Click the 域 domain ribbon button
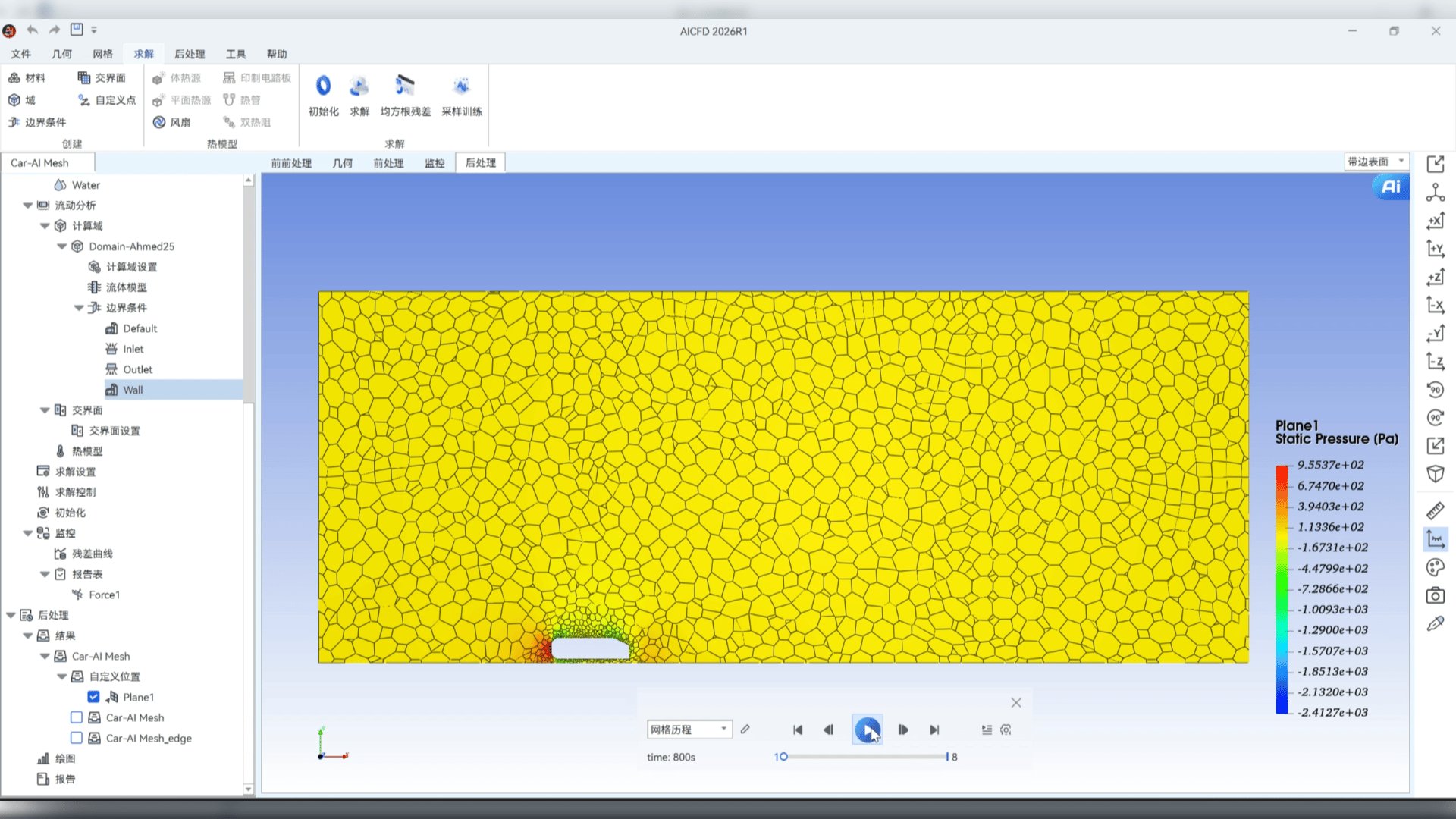 click(22, 100)
